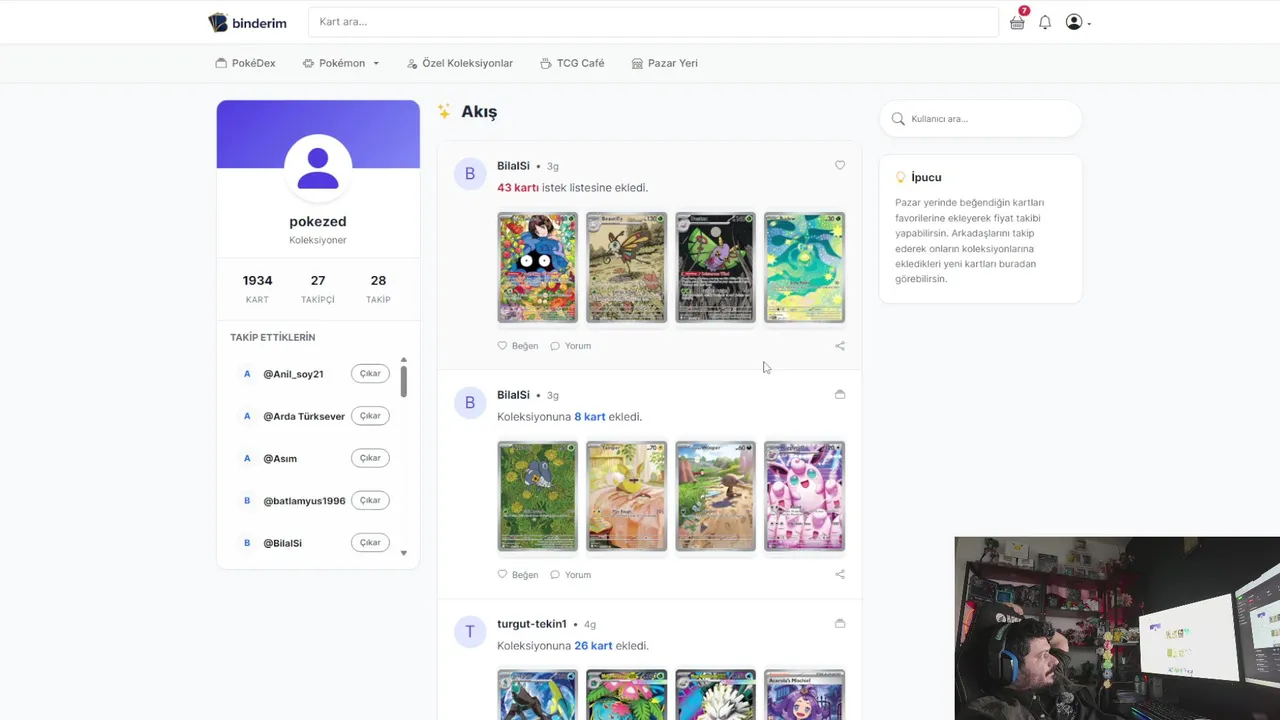This screenshot has height=720, width=1280.
Task: Open the yellow card in 8 kart post
Action: click(x=626, y=496)
